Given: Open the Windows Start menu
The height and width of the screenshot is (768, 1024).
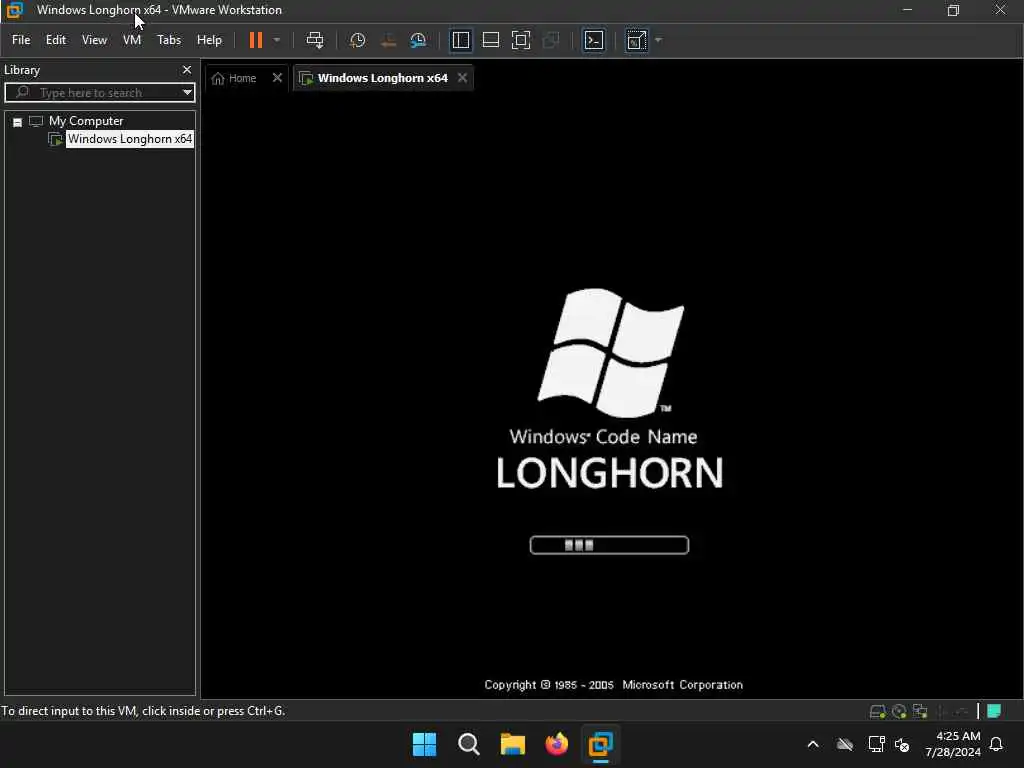Looking at the screenshot, I should 424,744.
